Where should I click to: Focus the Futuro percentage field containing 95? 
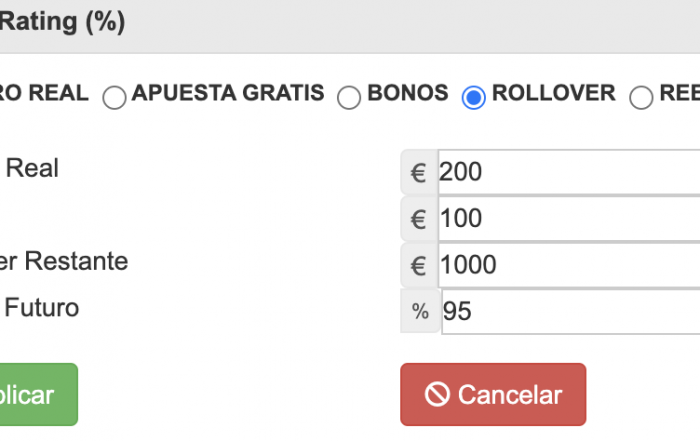[x=571, y=311]
